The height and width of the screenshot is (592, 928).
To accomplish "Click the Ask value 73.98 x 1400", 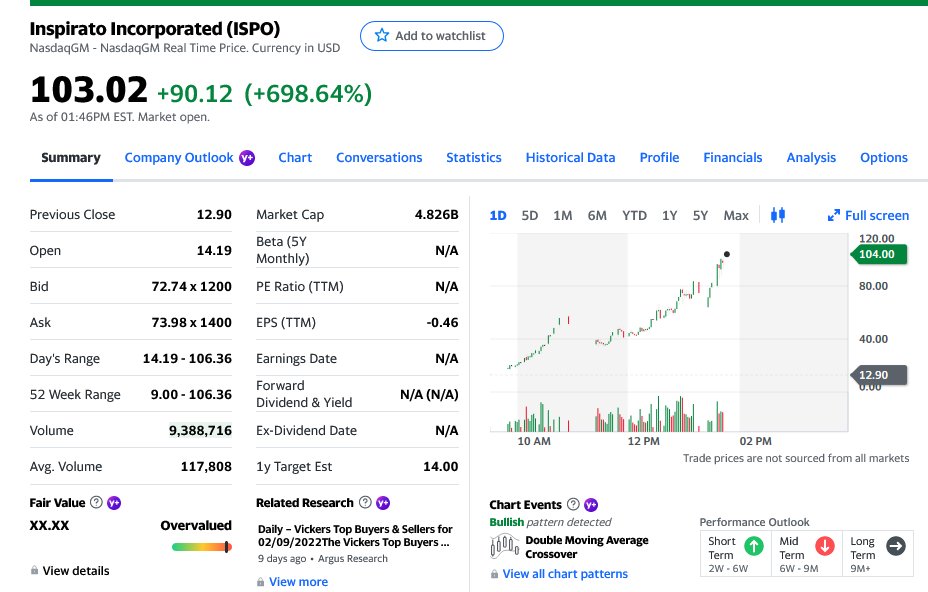I will pos(192,323).
